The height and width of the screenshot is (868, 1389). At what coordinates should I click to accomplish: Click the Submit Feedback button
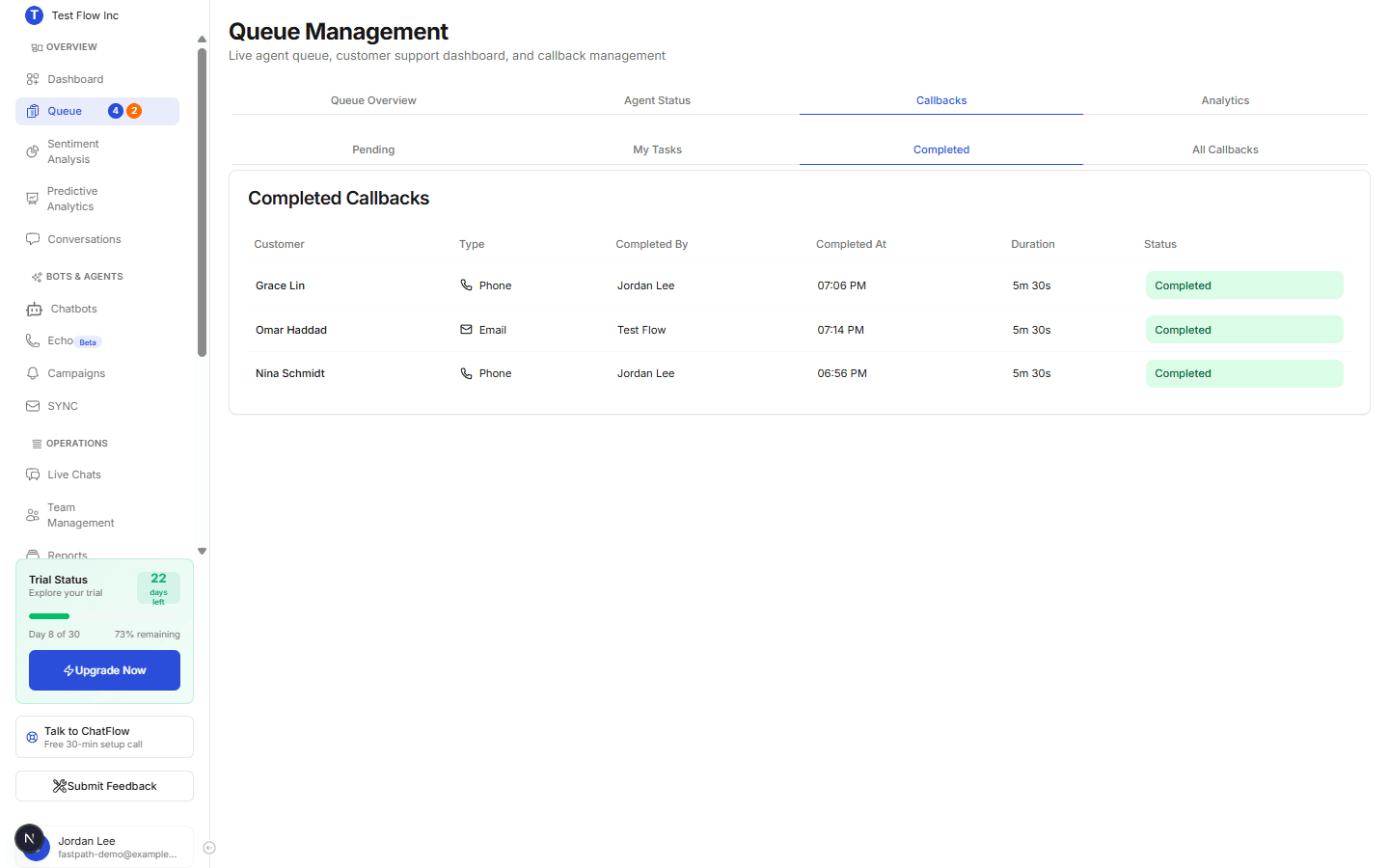pyautogui.click(x=104, y=786)
